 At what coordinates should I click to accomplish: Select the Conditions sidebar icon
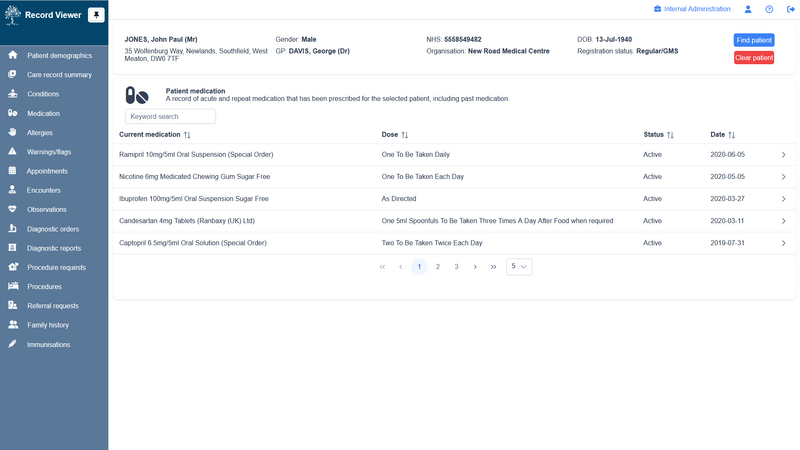(x=13, y=94)
